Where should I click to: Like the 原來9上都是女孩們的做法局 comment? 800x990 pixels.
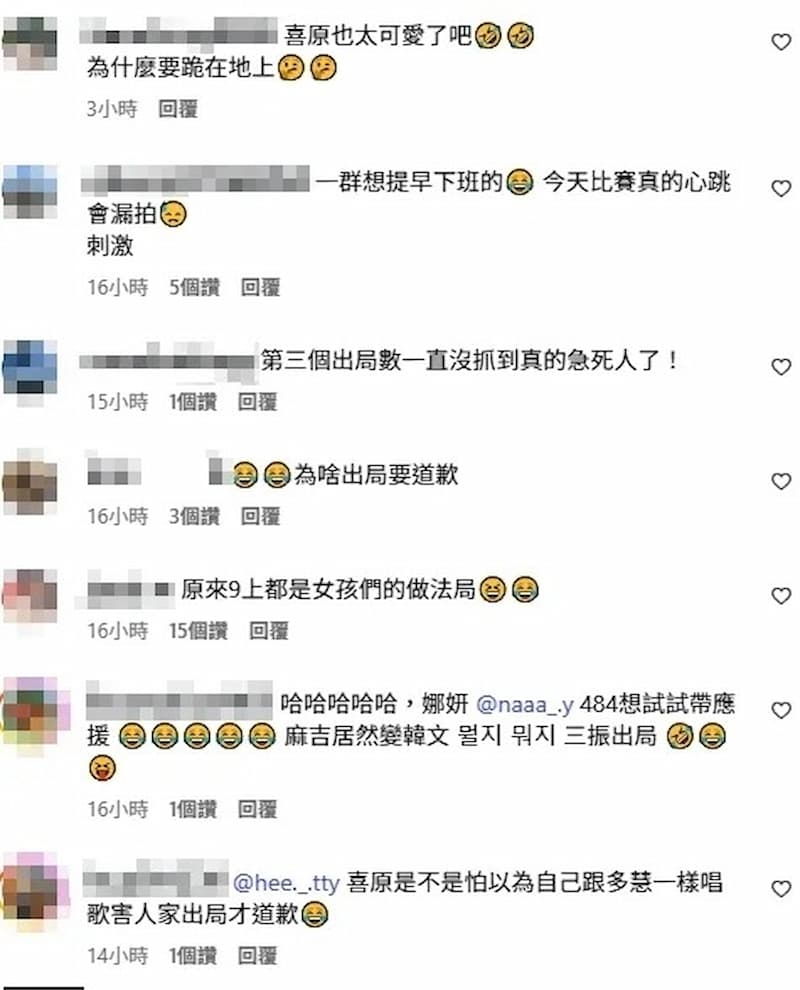click(x=781, y=596)
